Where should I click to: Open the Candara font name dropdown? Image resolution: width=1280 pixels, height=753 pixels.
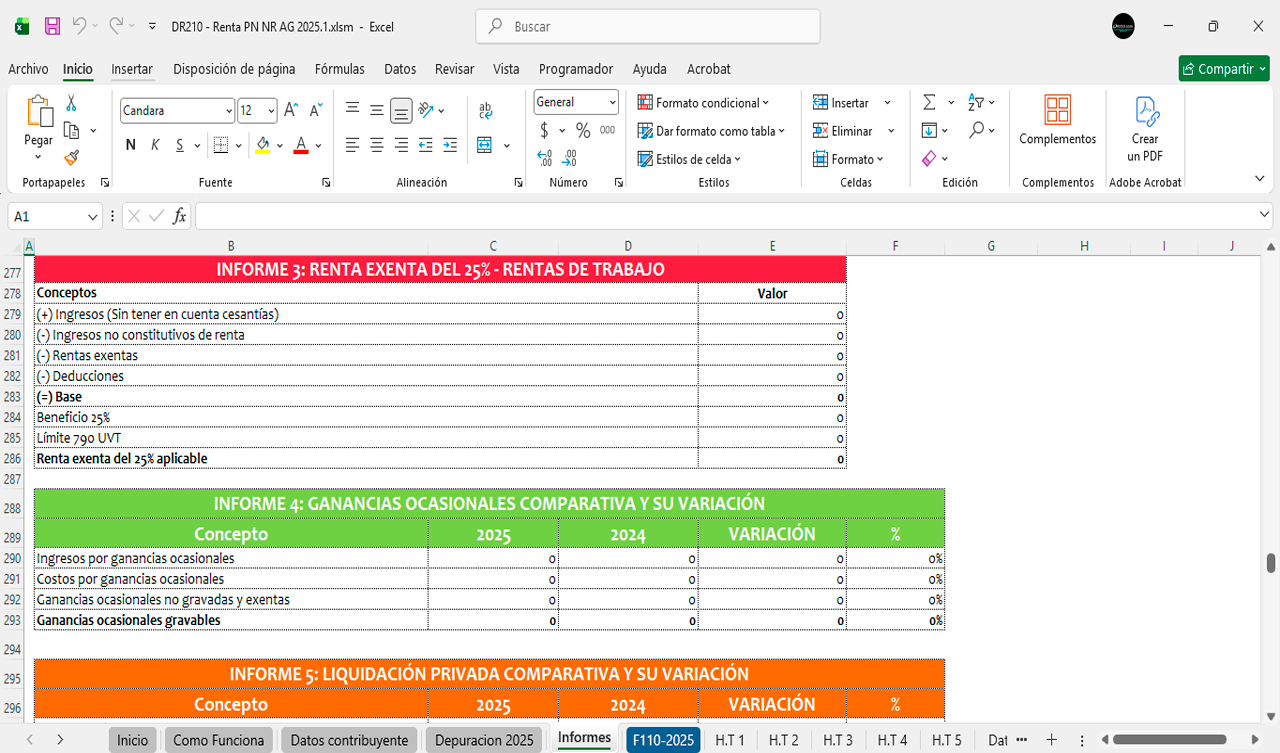pyautogui.click(x=229, y=111)
